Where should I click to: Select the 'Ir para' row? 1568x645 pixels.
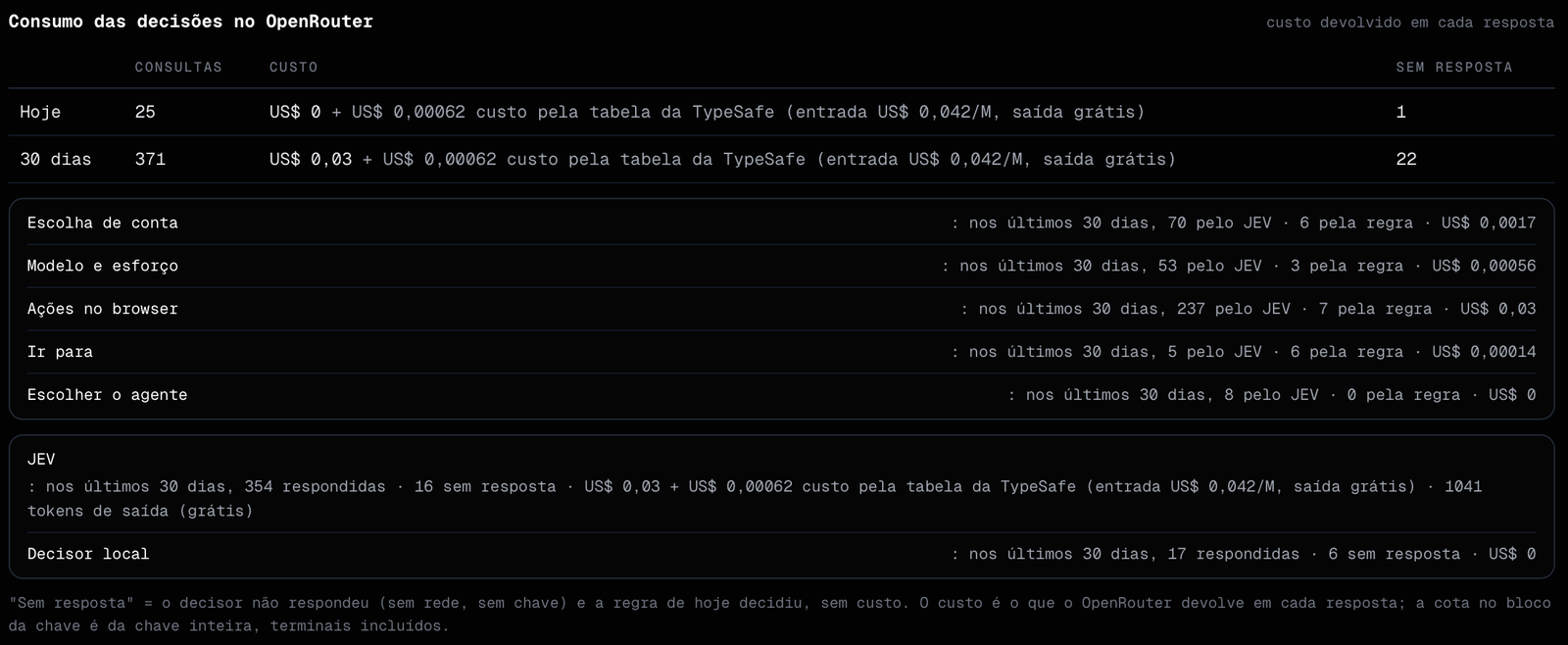pos(782,352)
